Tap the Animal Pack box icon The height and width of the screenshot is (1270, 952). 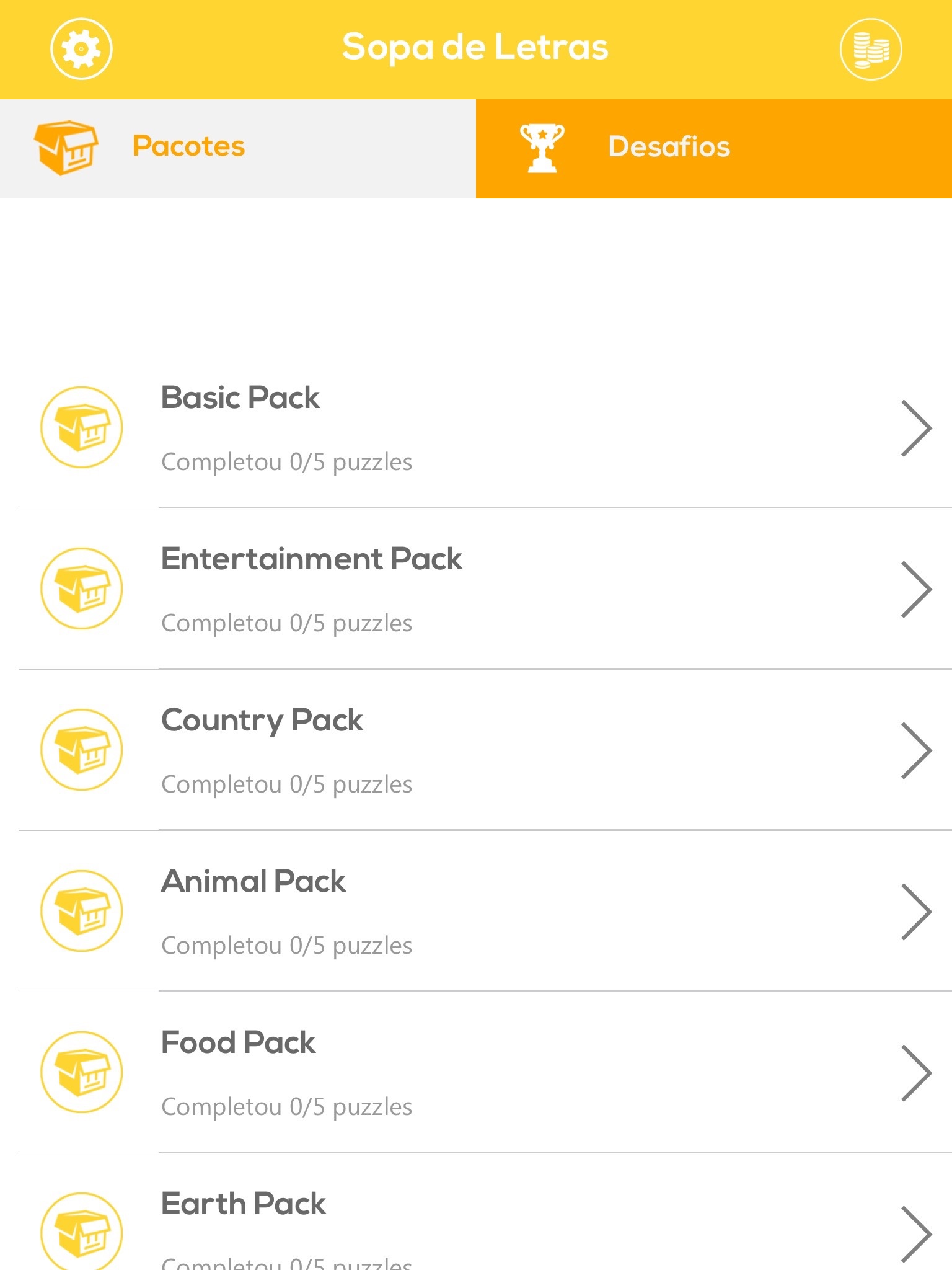tap(82, 911)
